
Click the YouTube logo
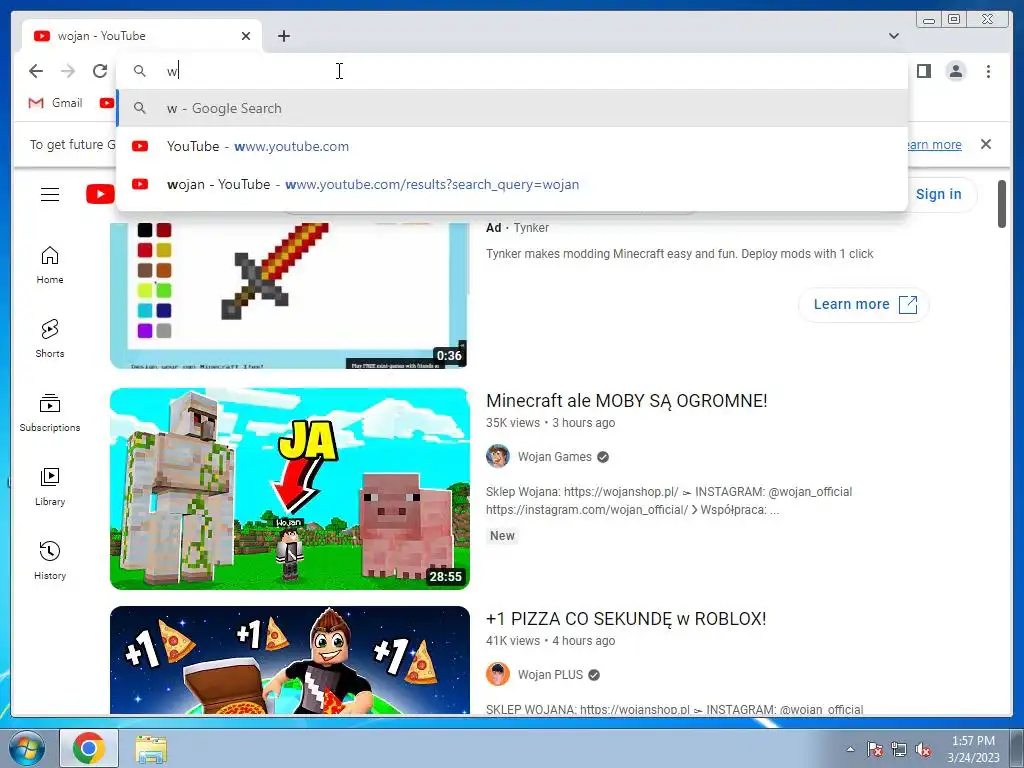[101, 195]
